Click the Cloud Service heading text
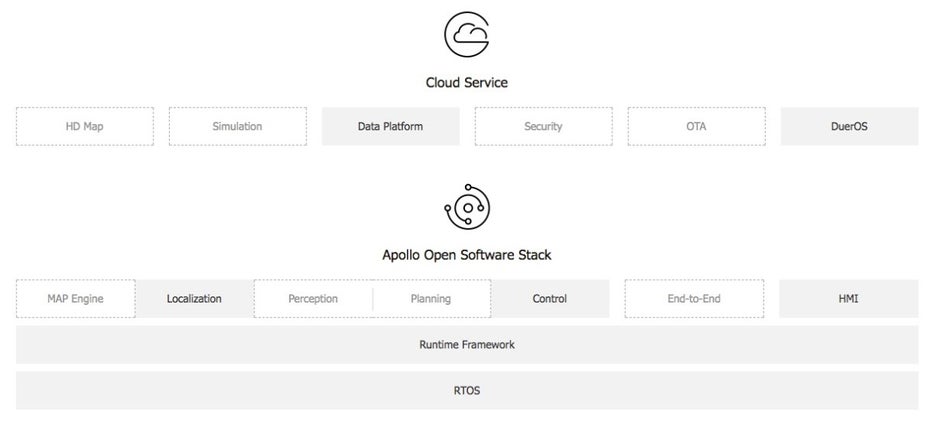The height and width of the screenshot is (422, 930). (467, 82)
